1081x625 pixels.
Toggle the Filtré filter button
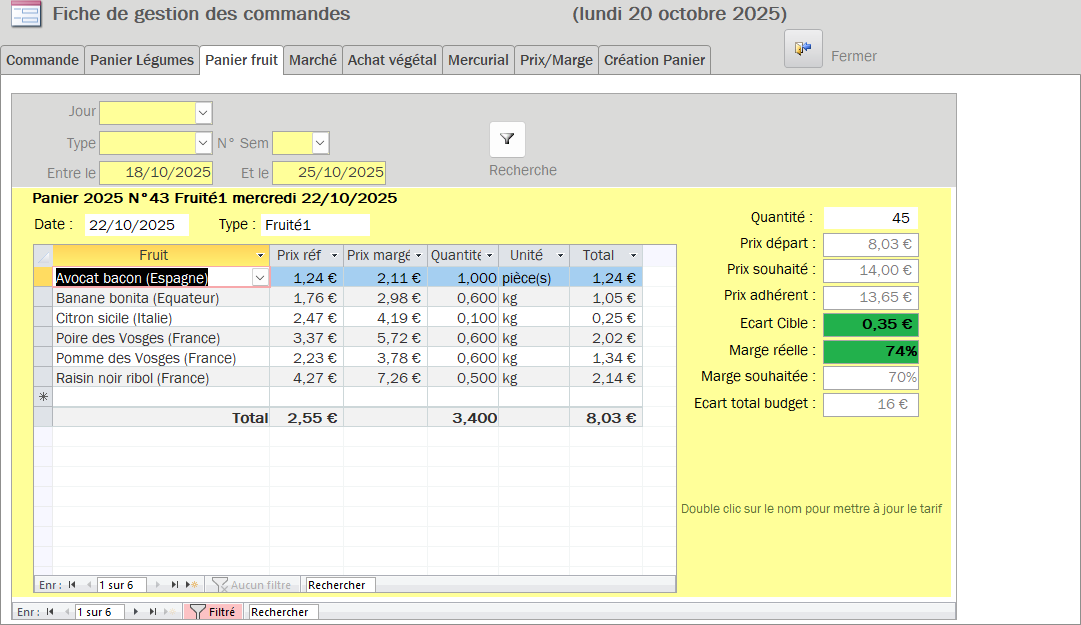pyautogui.click(x=213, y=612)
